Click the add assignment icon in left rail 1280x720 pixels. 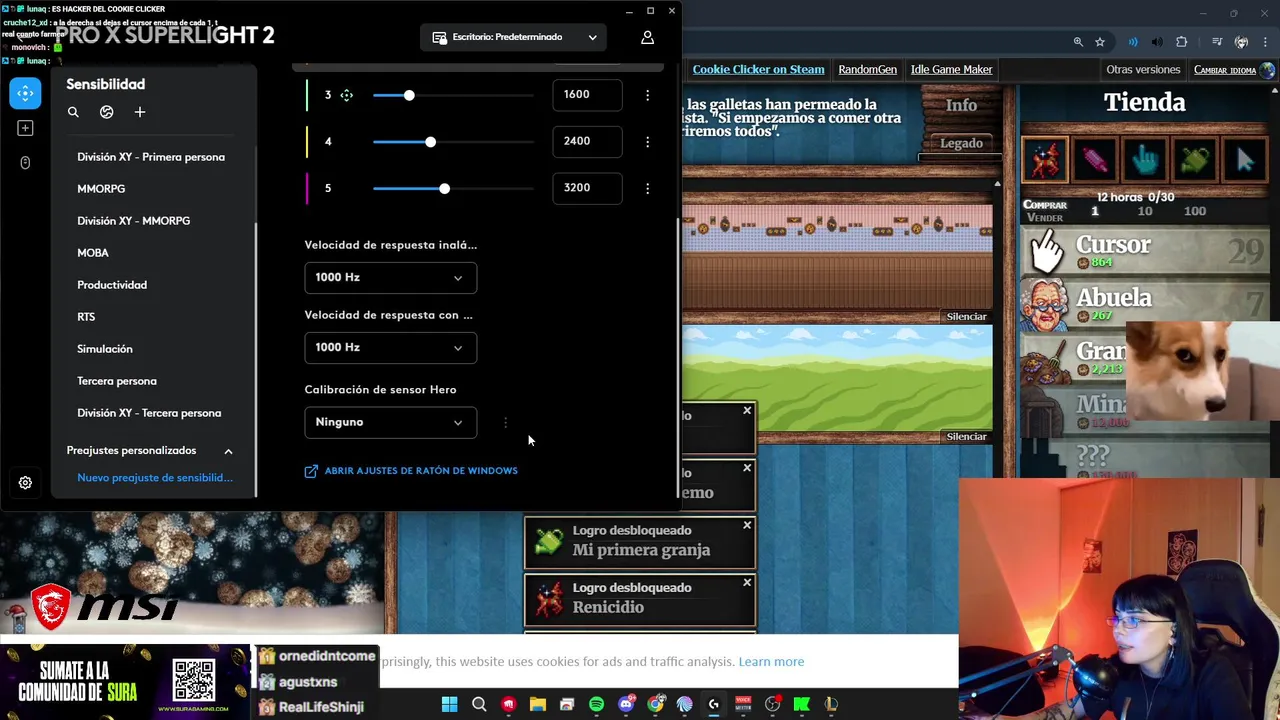coord(25,128)
